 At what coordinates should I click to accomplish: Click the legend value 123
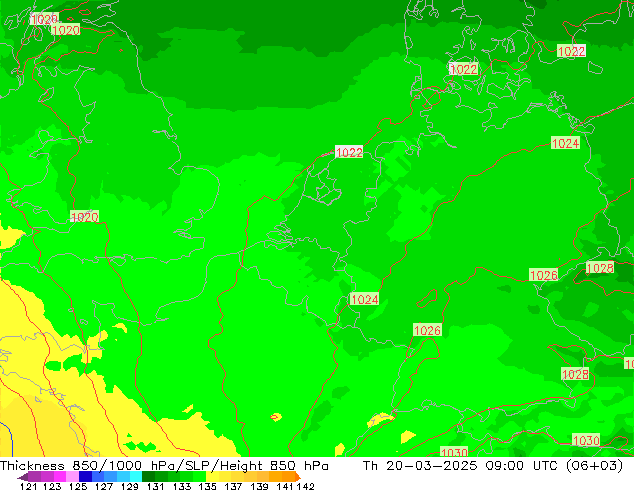(x=52, y=486)
